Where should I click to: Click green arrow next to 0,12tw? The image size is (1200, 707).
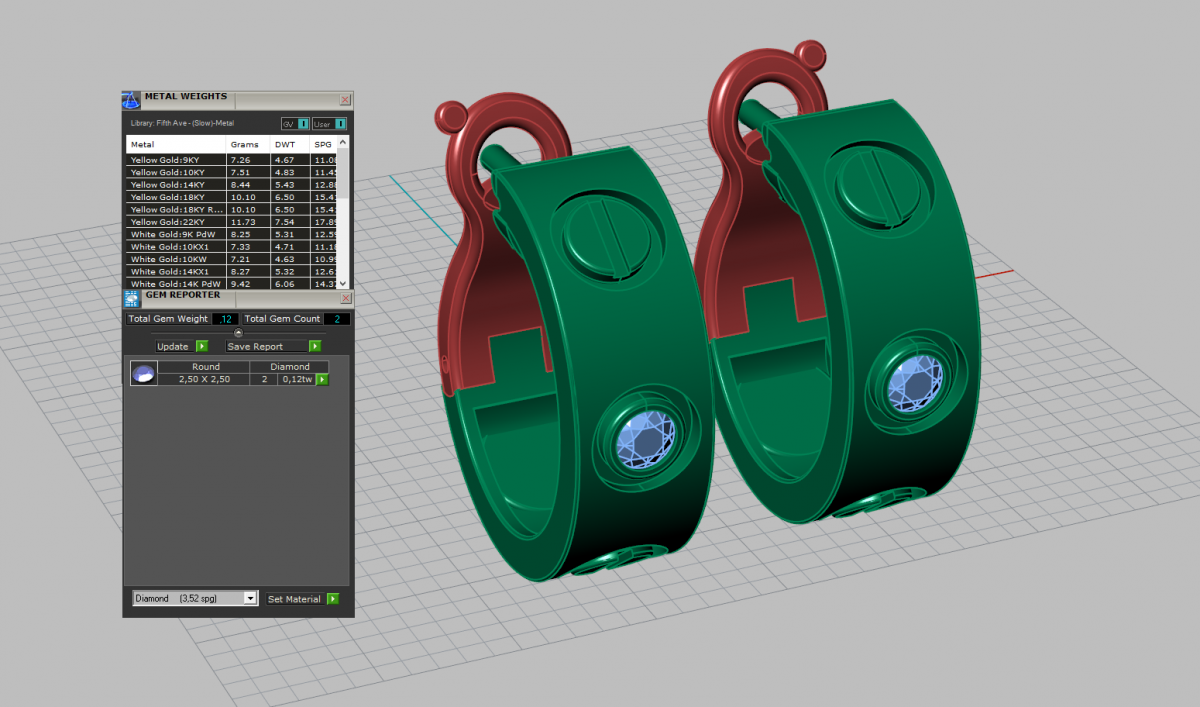click(323, 380)
